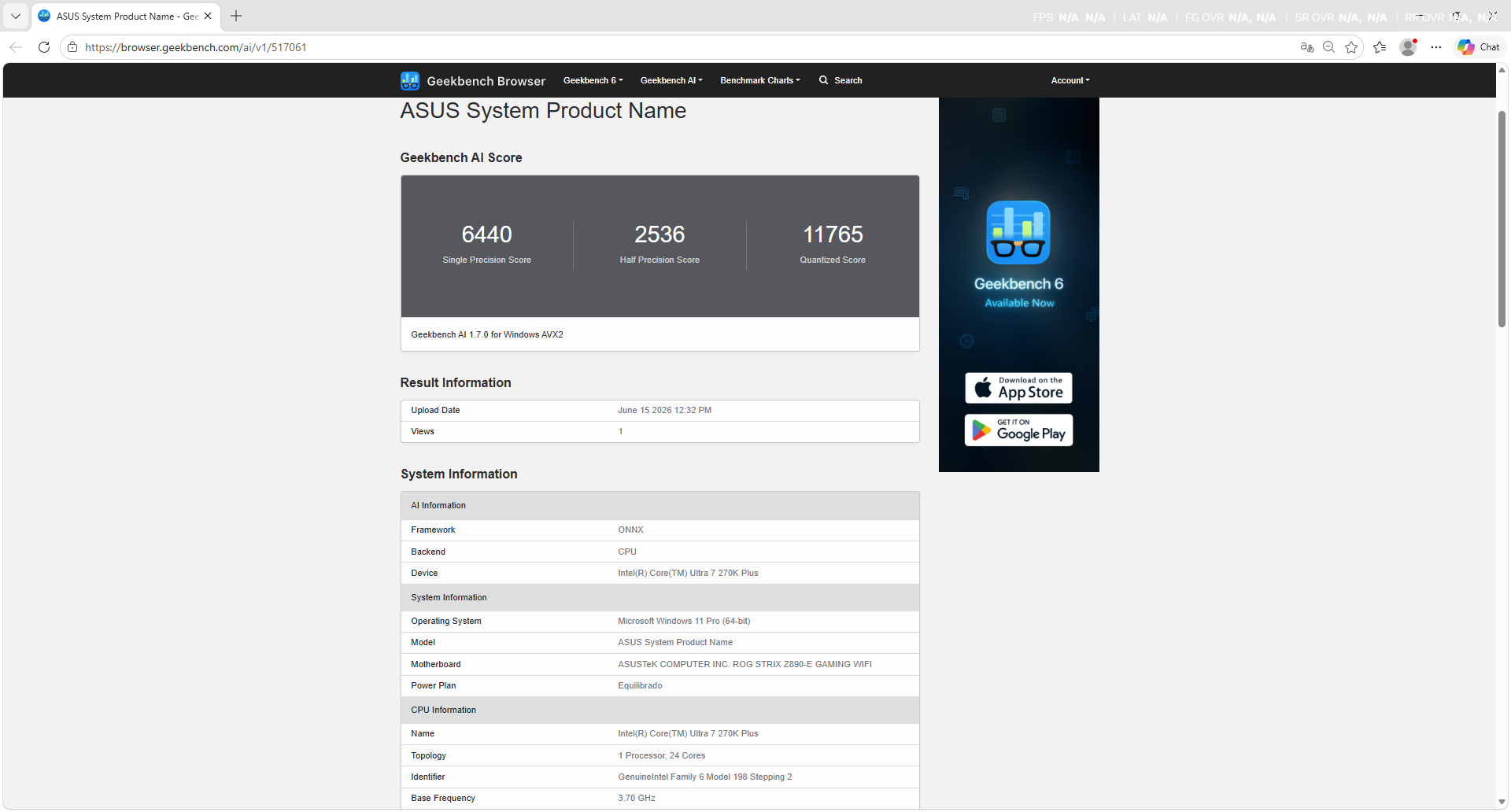This screenshot has height=812, width=1511.
Task: Click the Device row processor name value
Action: click(x=688, y=573)
